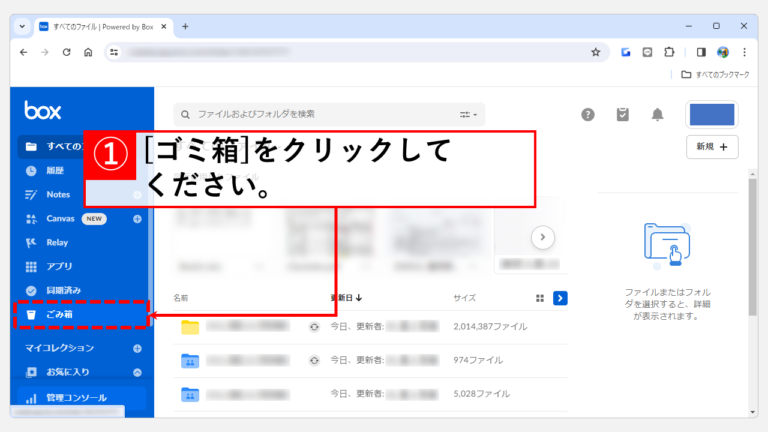Click the plus icon next to Canvas
768x432 pixels.
tap(137, 219)
